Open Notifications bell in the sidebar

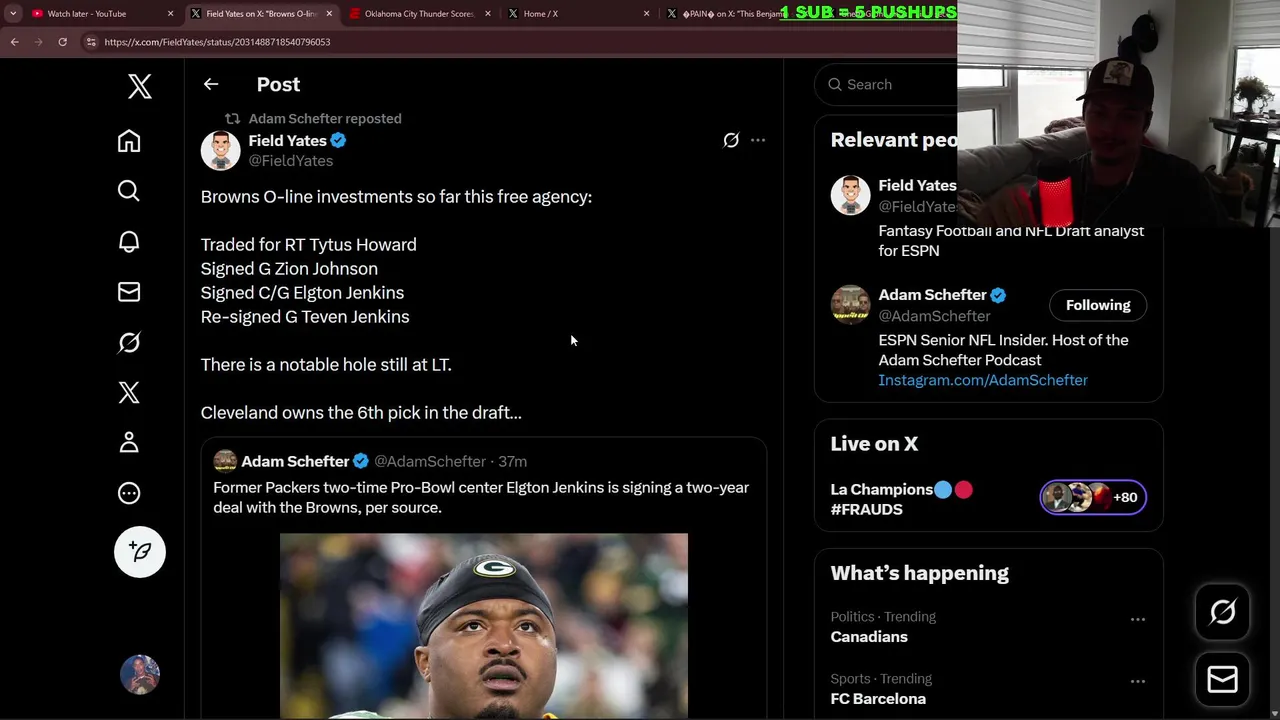click(129, 242)
